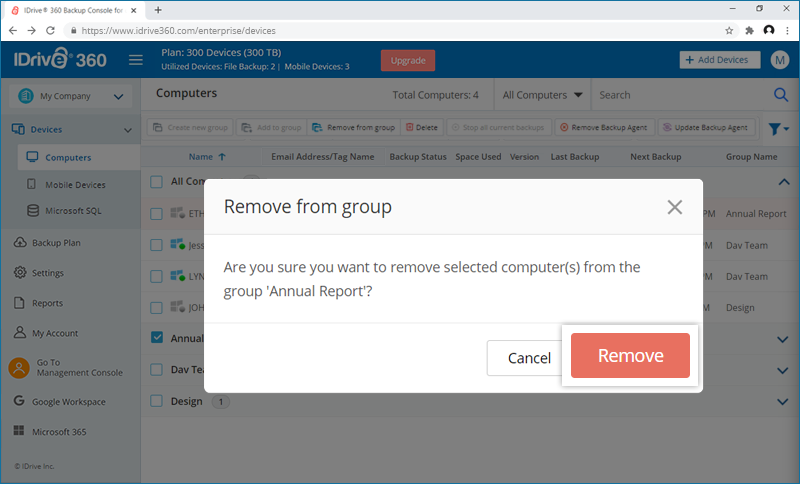Click the Reports document icon
Screen dimensions: 800x484
click(x=19, y=302)
